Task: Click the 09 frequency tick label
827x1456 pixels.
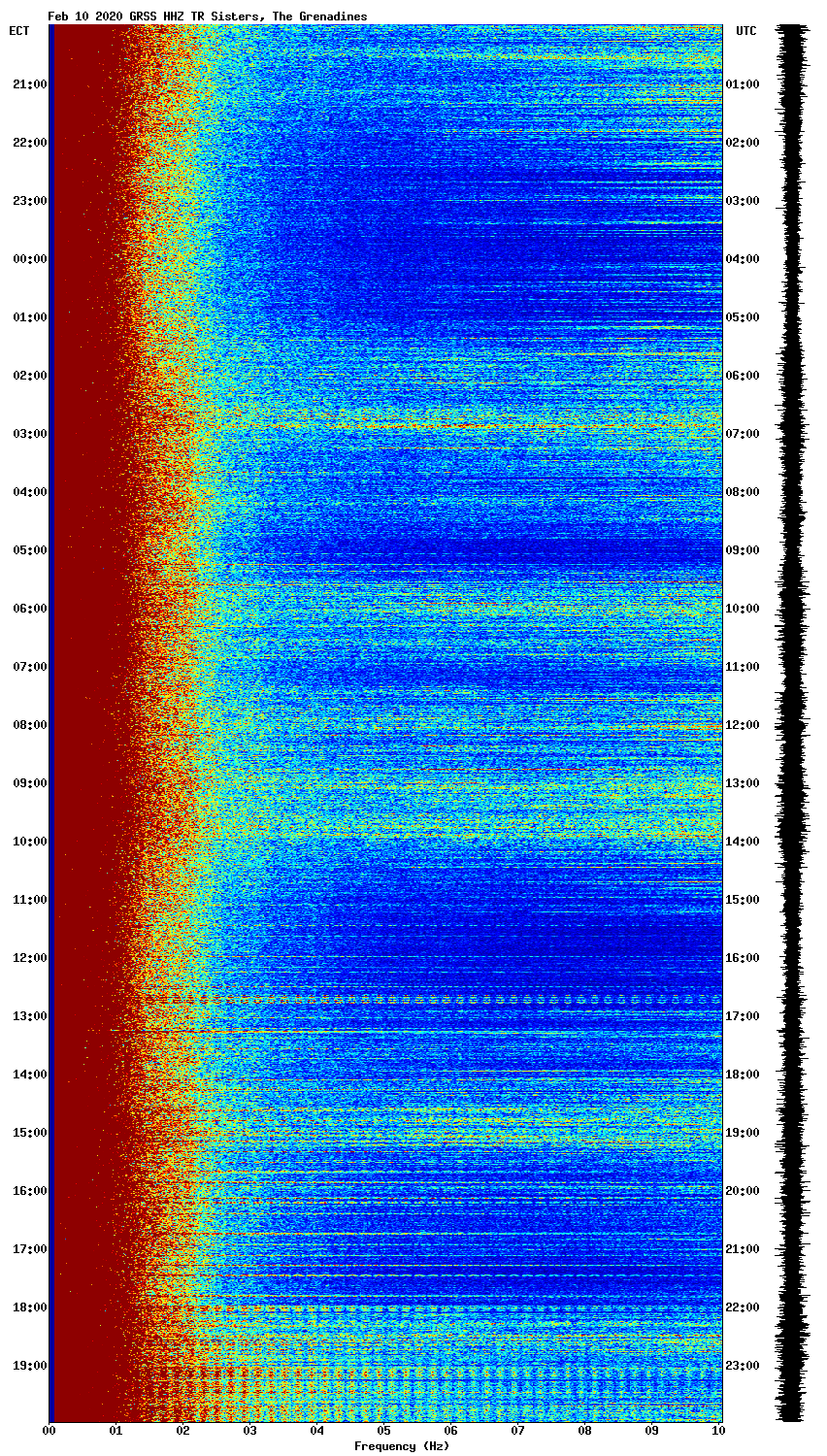Action: coord(652,1431)
